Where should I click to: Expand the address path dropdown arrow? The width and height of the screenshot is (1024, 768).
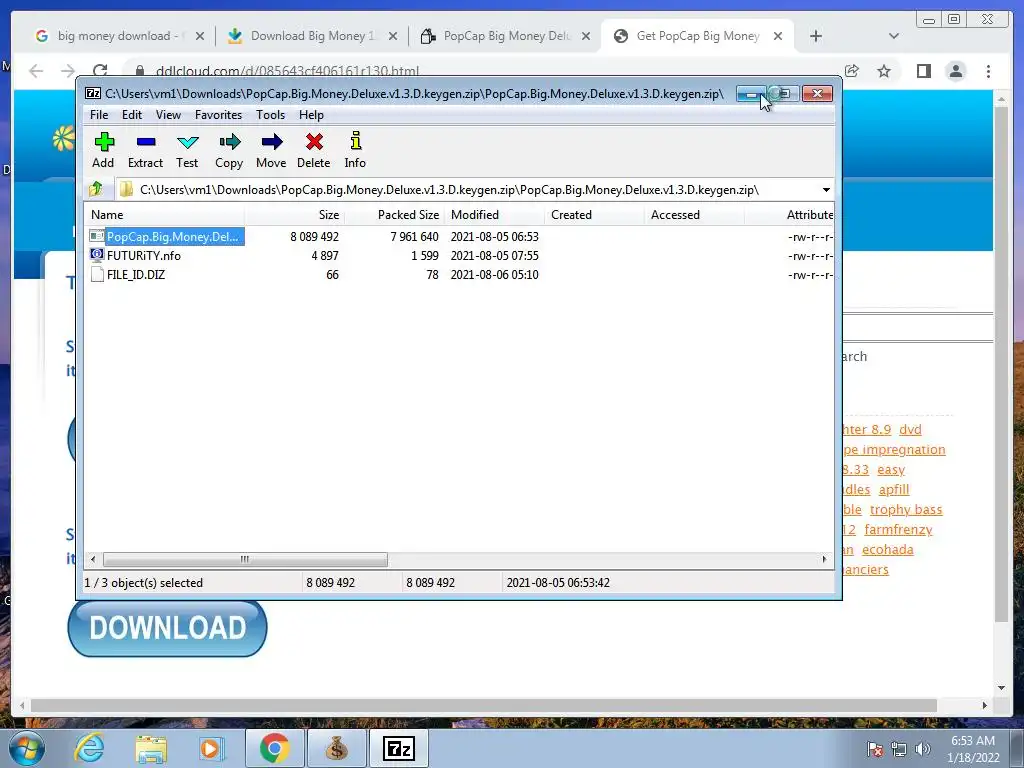tap(826, 190)
